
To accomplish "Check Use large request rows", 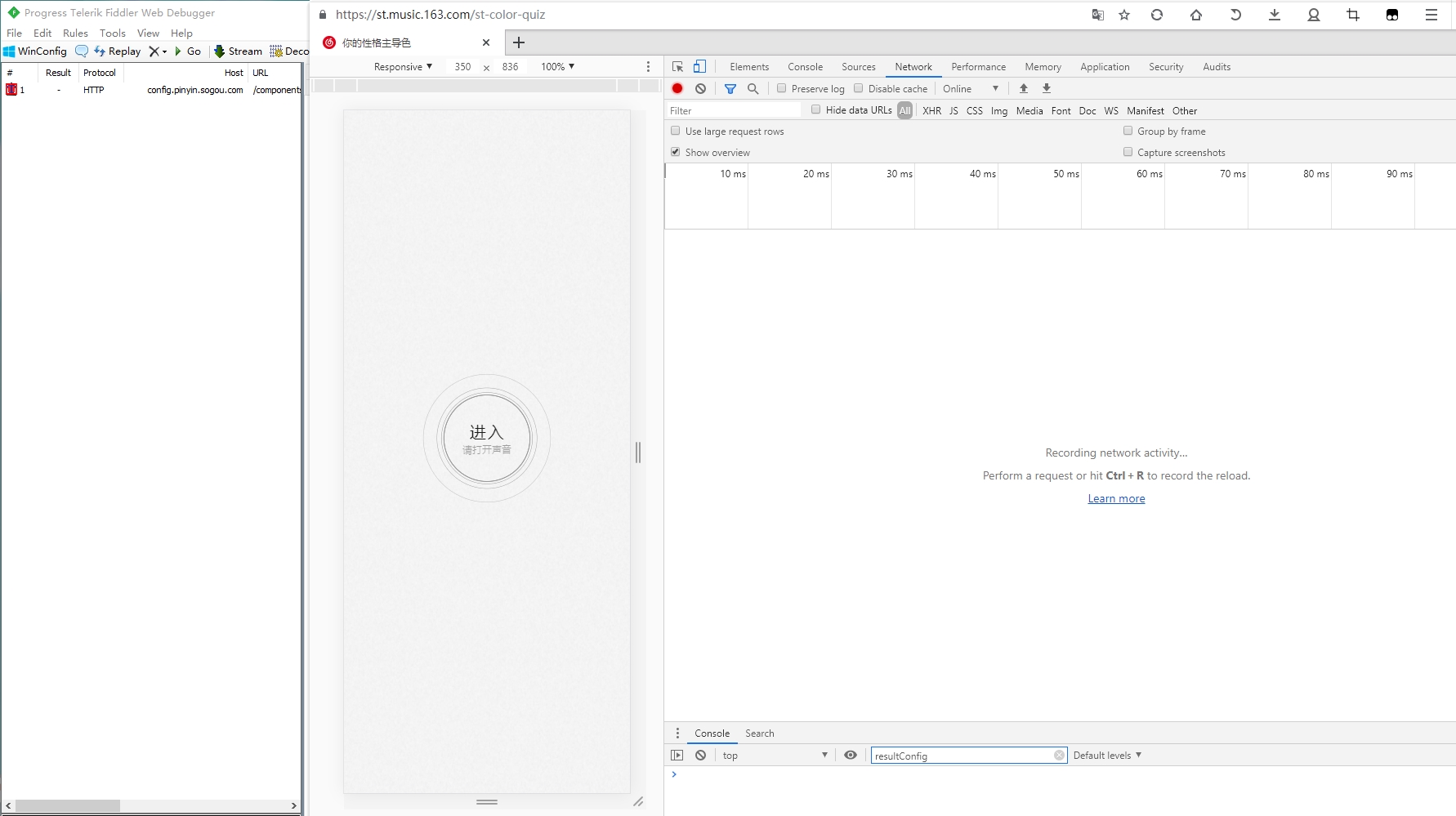I will 676,131.
